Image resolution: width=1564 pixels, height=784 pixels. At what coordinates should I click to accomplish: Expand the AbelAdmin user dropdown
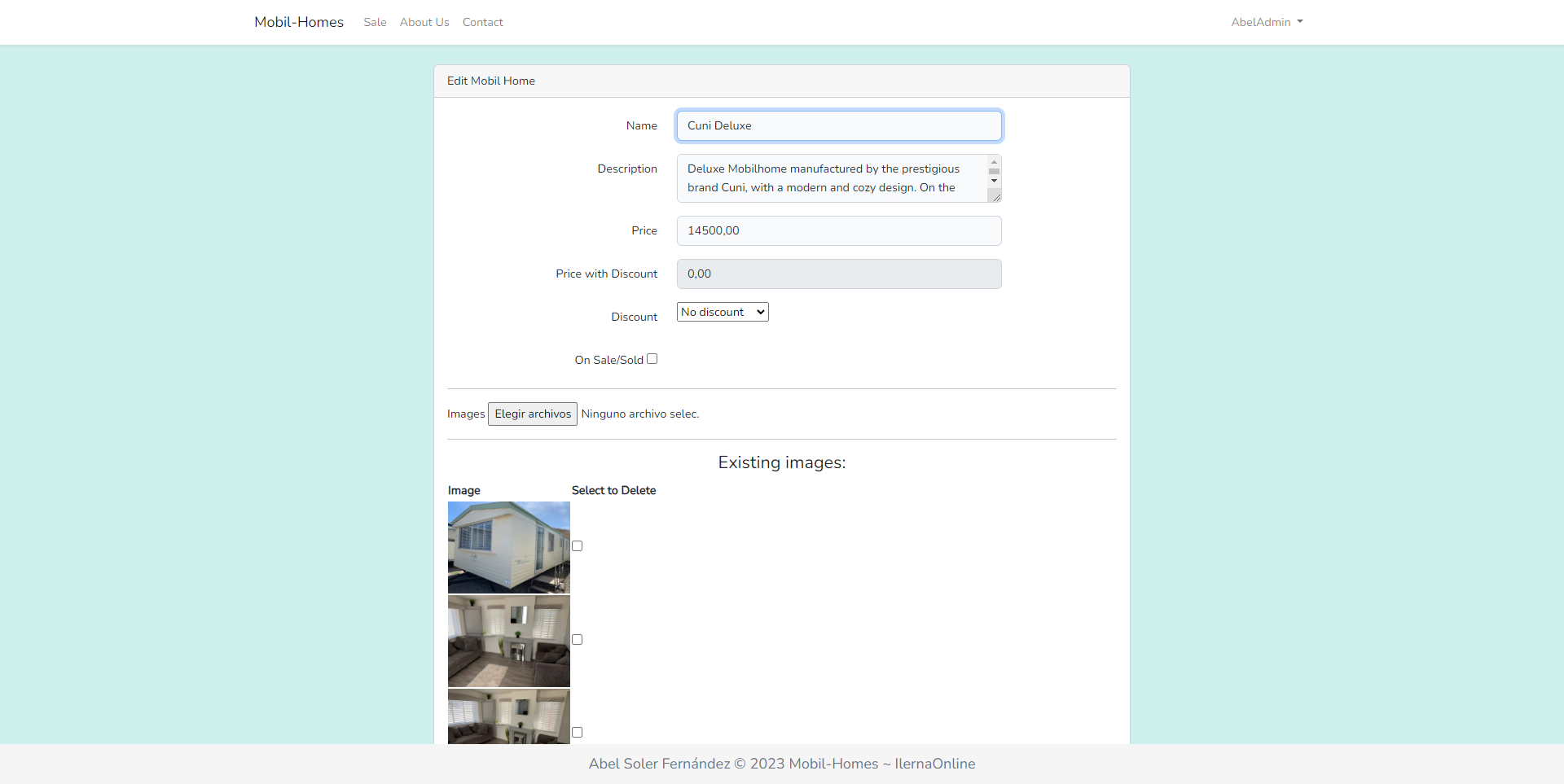[1266, 22]
